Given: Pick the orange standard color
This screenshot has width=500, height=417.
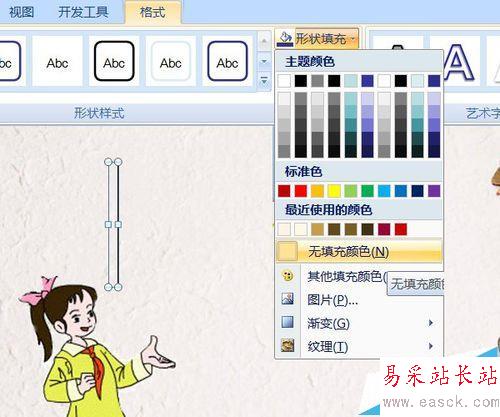Looking at the screenshot, I should [317, 191].
